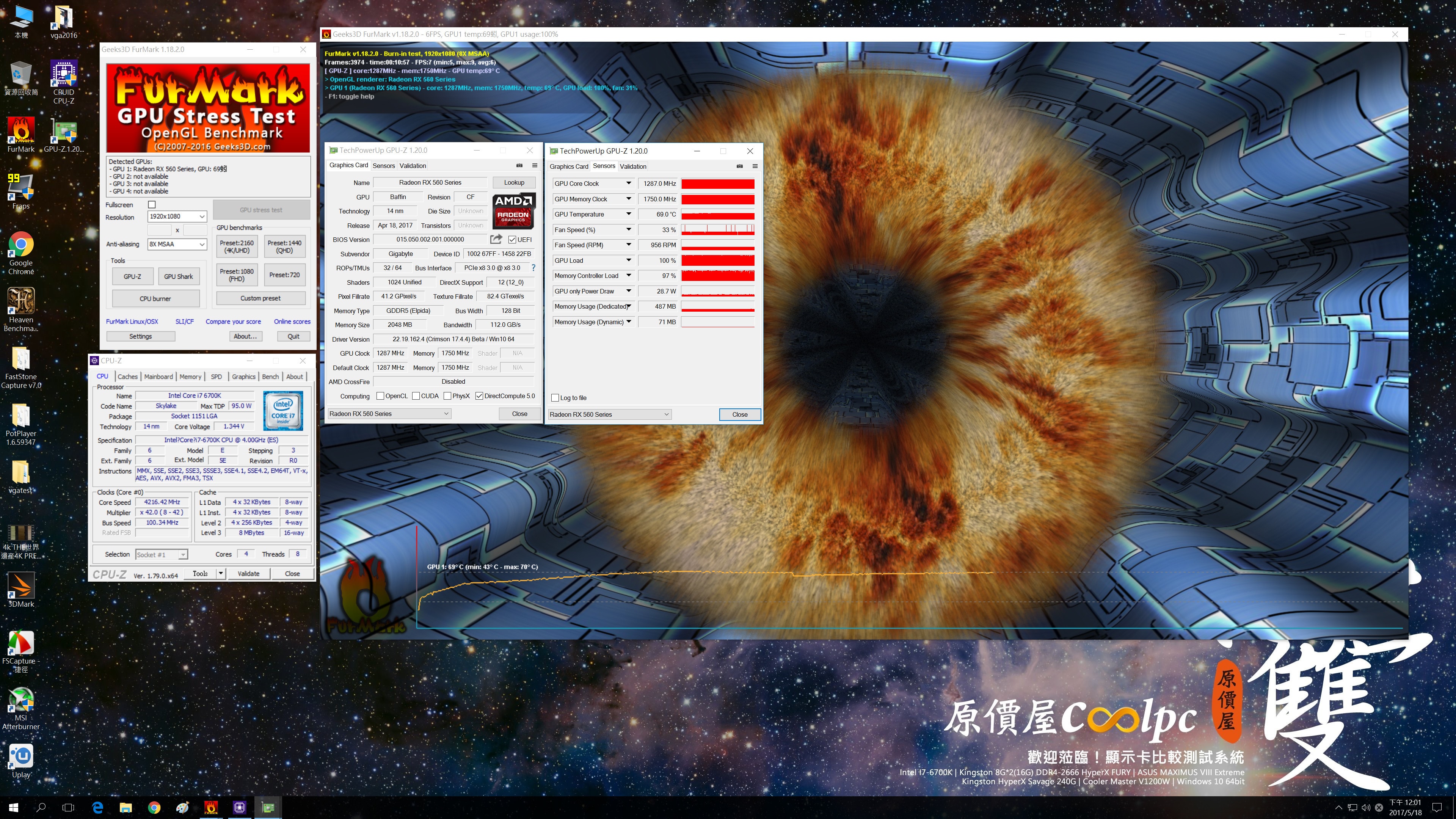The height and width of the screenshot is (819, 1456).
Task: Open the hamburger menu in GPU-Z Sensors window
Action: [x=755, y=166]
